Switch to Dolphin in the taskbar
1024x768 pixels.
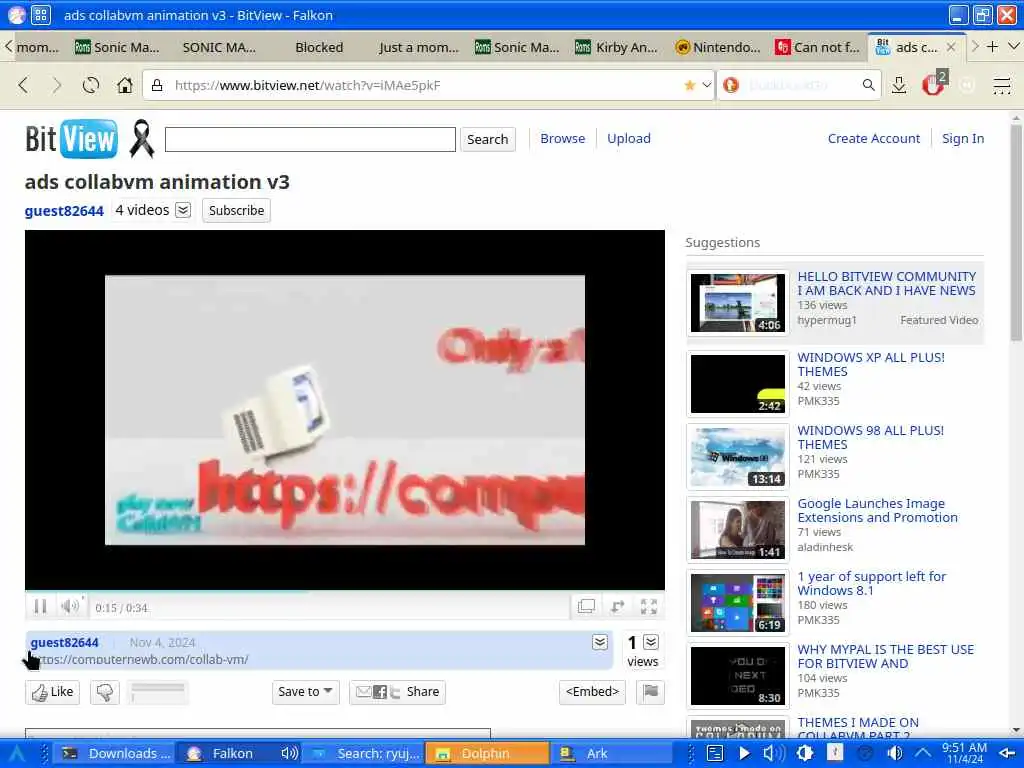click(487, 754)
